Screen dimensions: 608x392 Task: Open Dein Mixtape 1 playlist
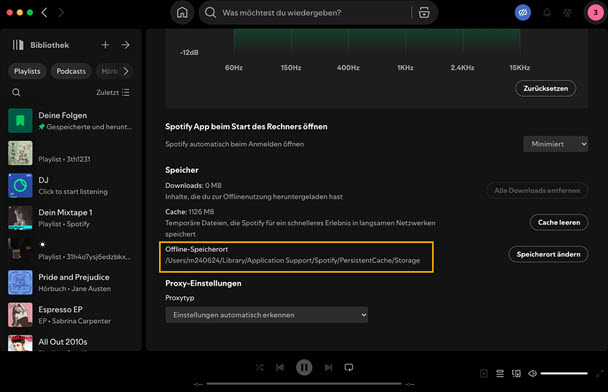[x=71, y=218]
